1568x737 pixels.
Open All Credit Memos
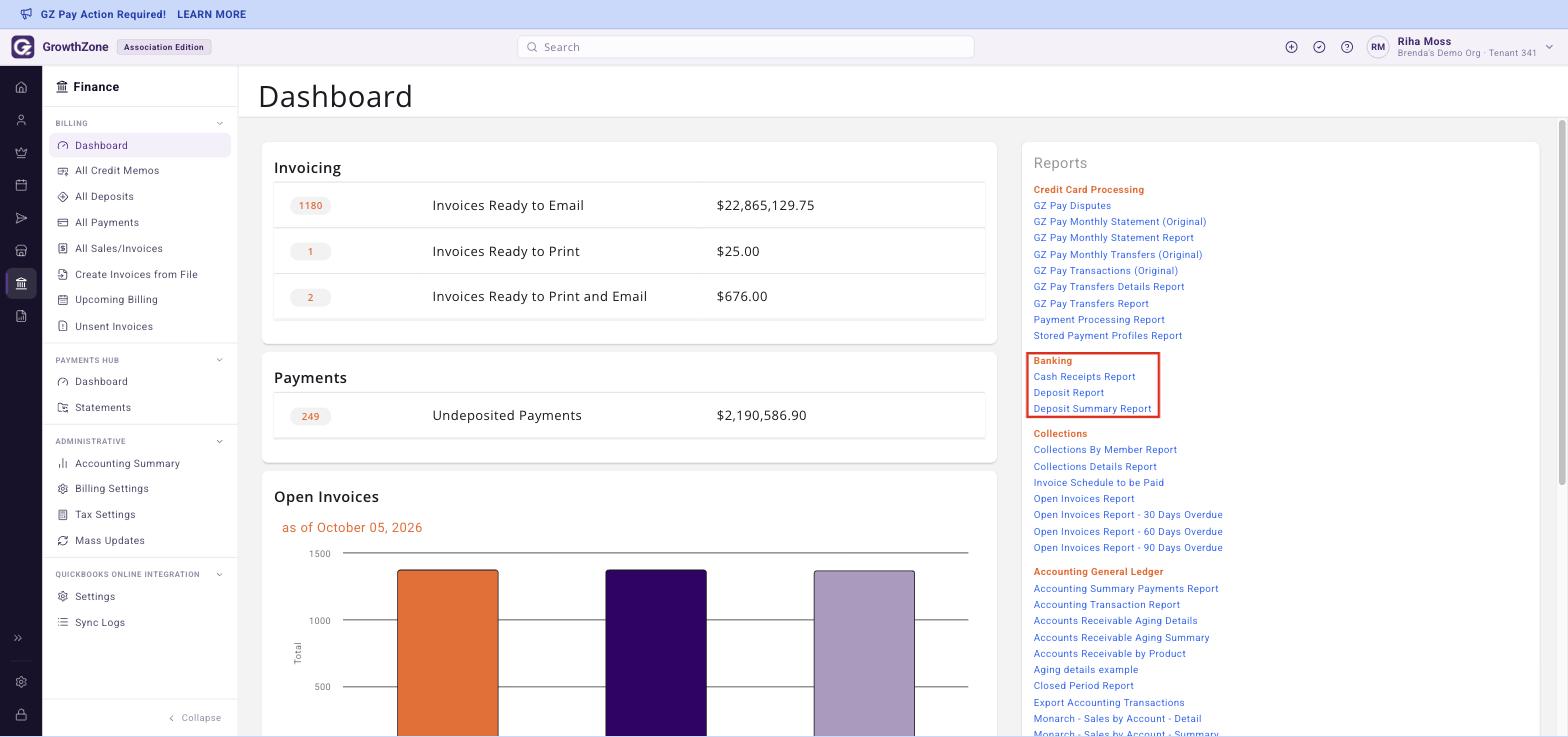117,171
